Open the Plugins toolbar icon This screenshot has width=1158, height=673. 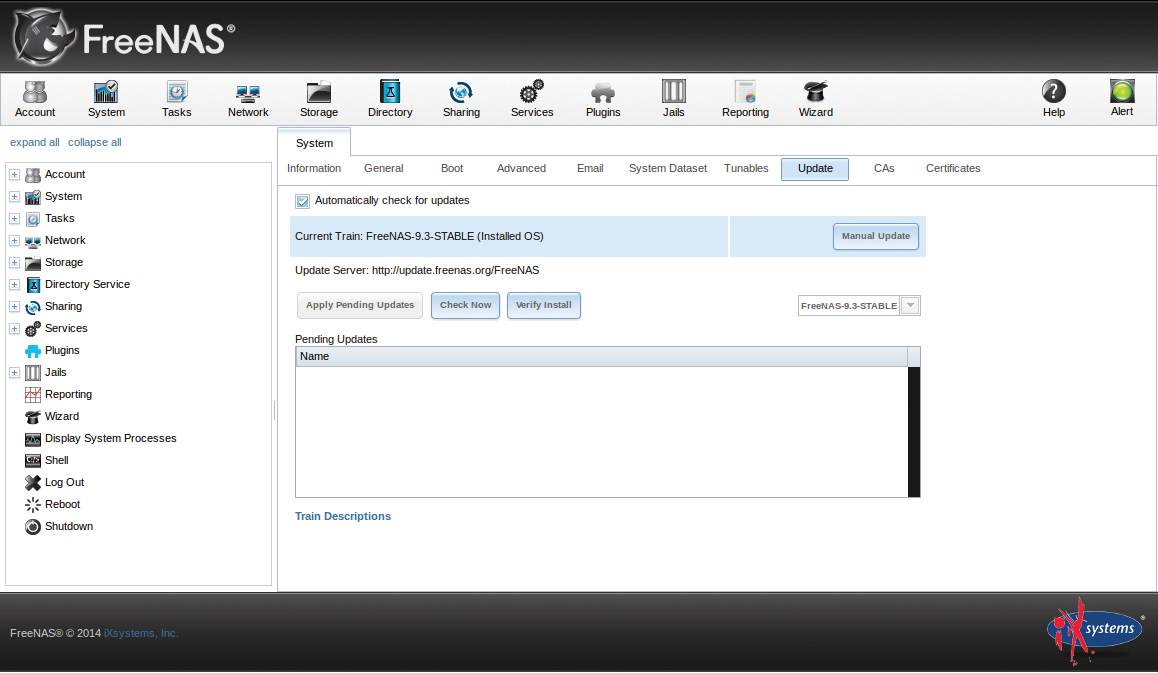(x=603, y=99)
